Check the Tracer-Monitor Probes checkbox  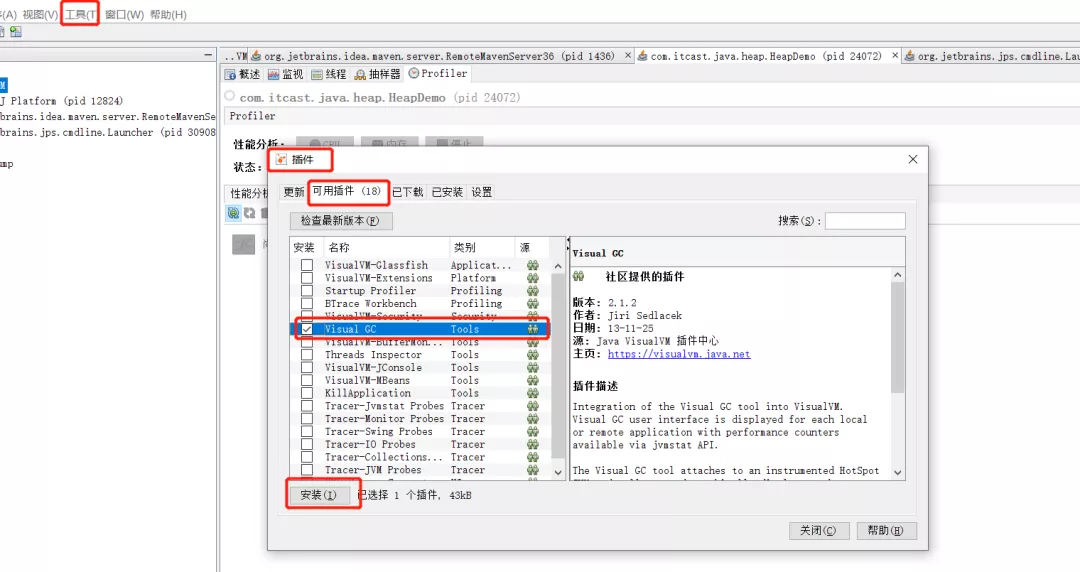(x=307, y=418)
